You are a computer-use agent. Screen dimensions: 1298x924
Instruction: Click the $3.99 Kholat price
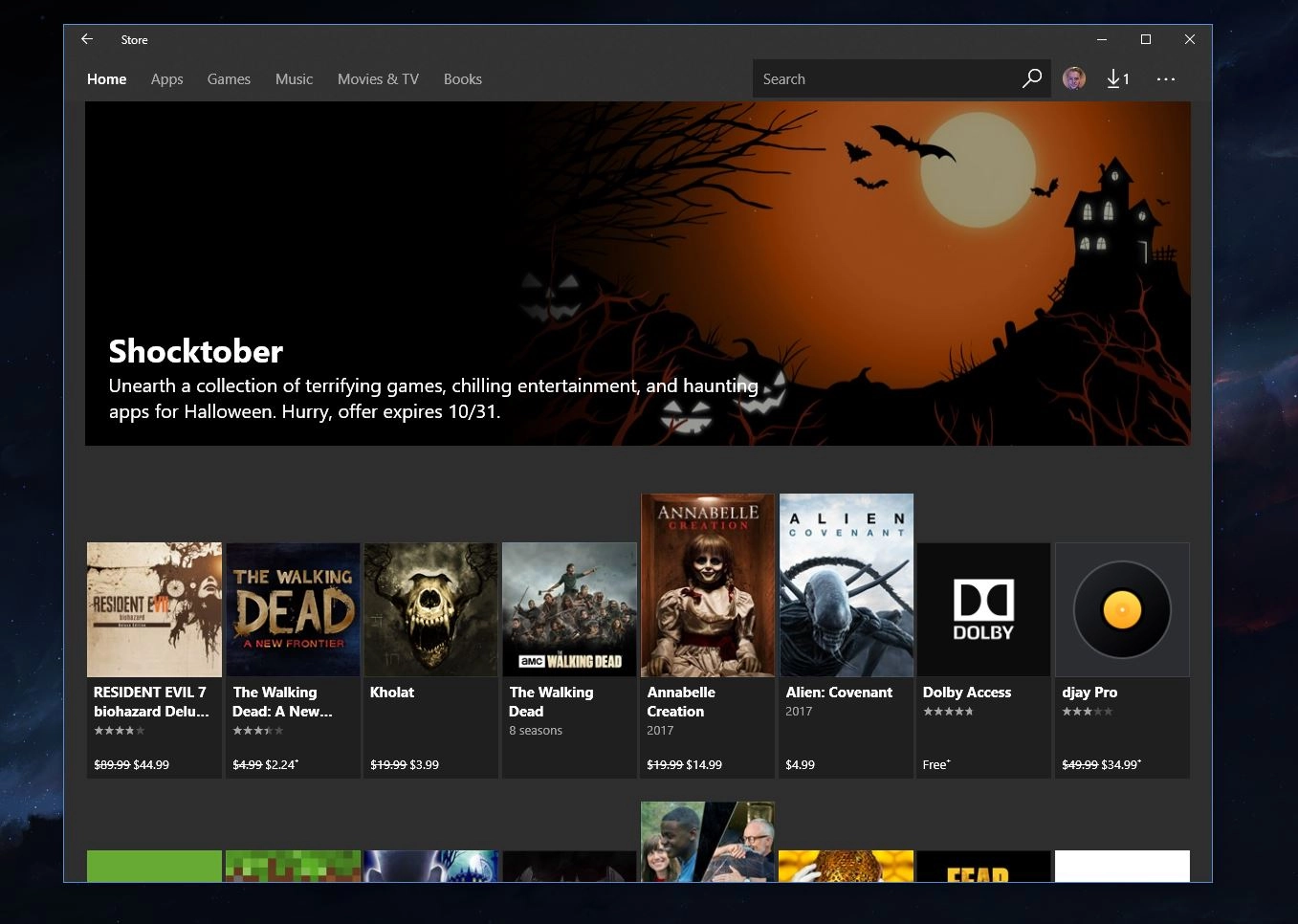(x=424, y=764)
